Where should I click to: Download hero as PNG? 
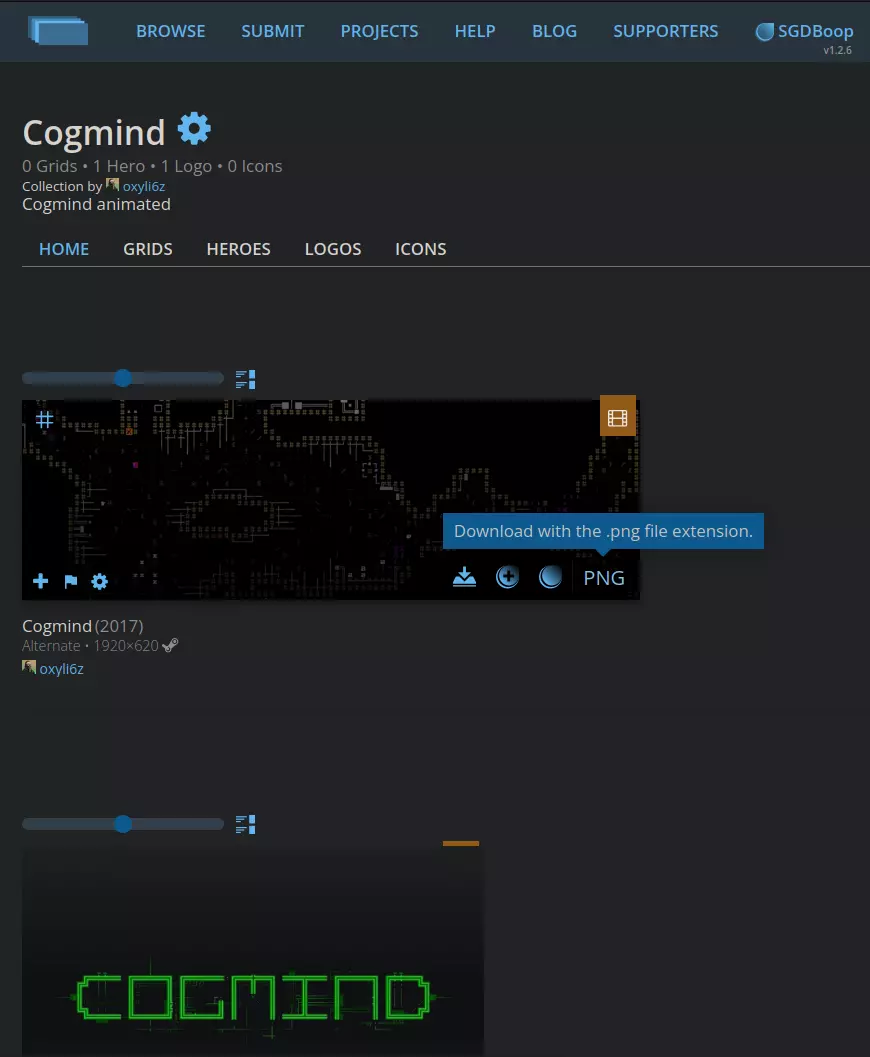[x=604, y=578]
